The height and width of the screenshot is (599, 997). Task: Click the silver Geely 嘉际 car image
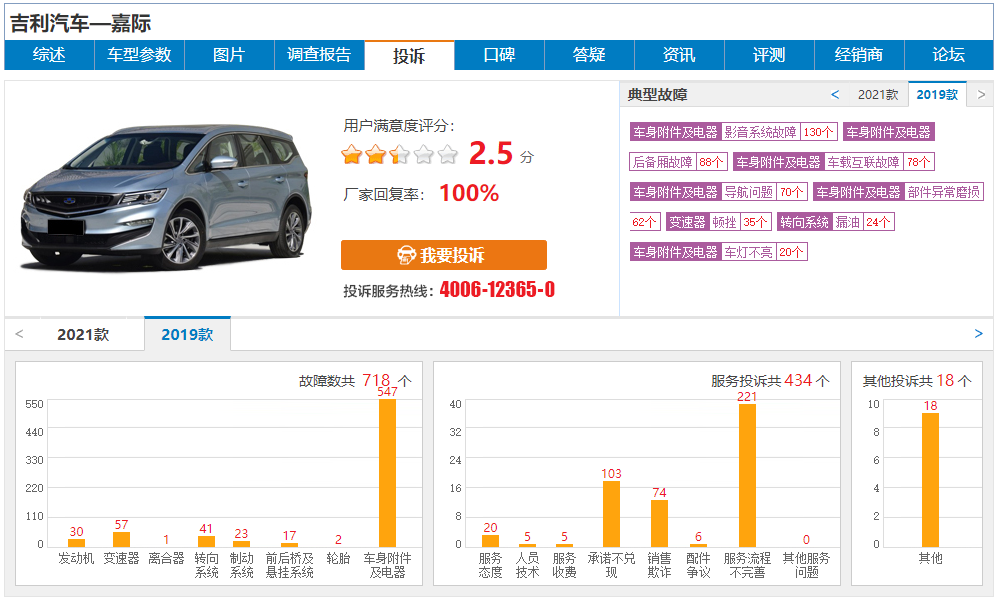167,197
